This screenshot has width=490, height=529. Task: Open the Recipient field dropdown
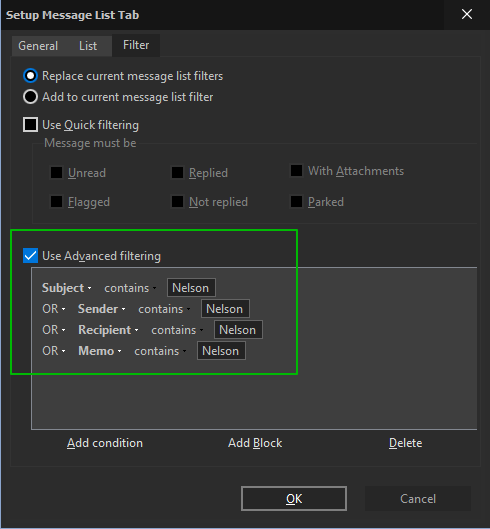108,330
